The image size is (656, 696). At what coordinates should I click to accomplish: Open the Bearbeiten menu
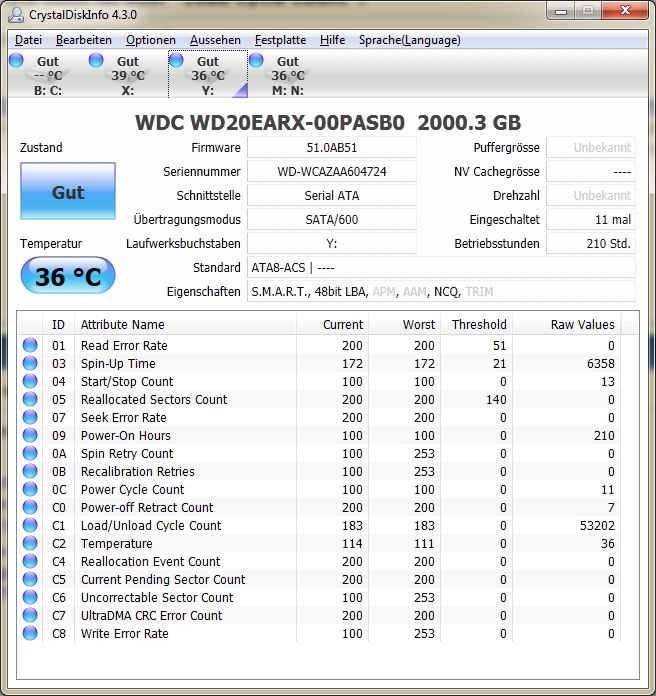[x=83, y=40]
